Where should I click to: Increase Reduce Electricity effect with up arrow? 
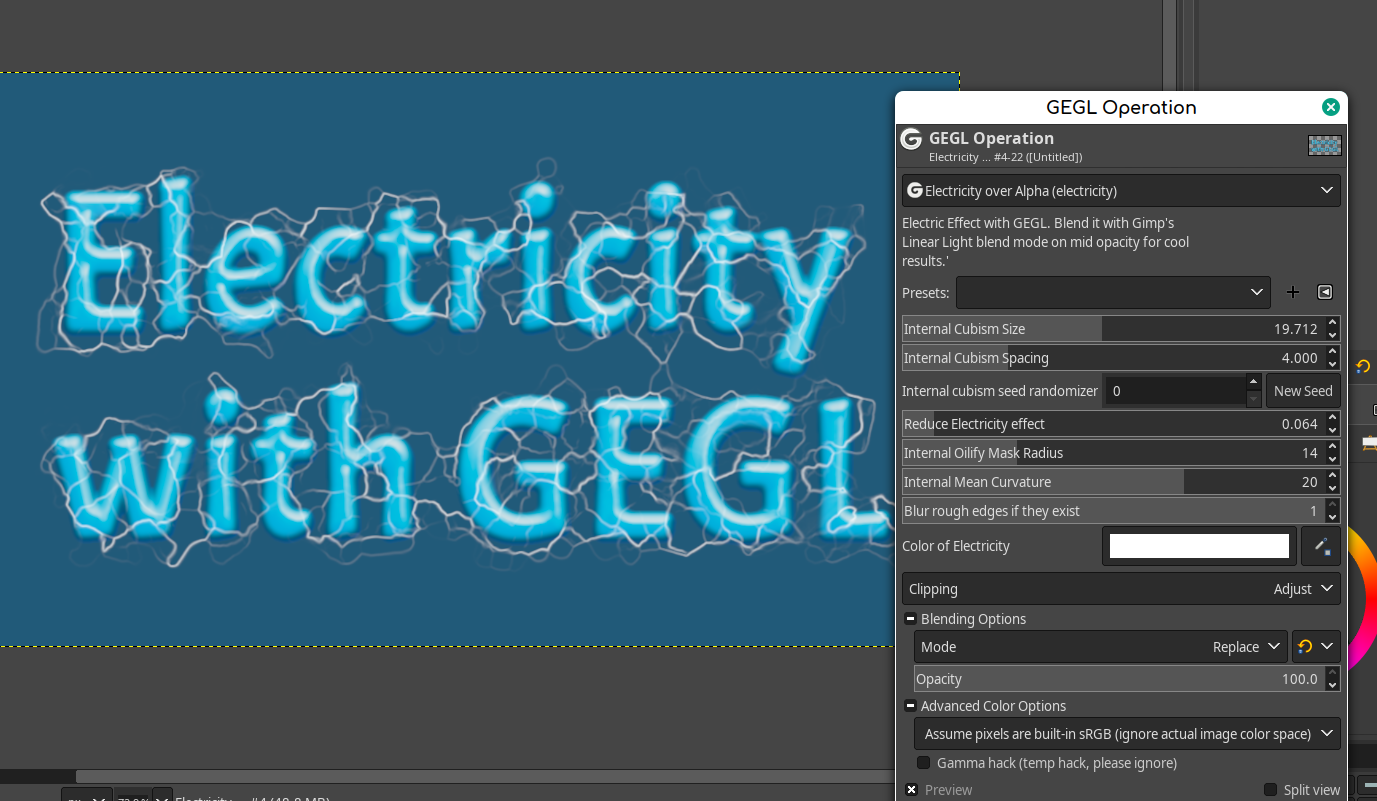click(1333, 418)
